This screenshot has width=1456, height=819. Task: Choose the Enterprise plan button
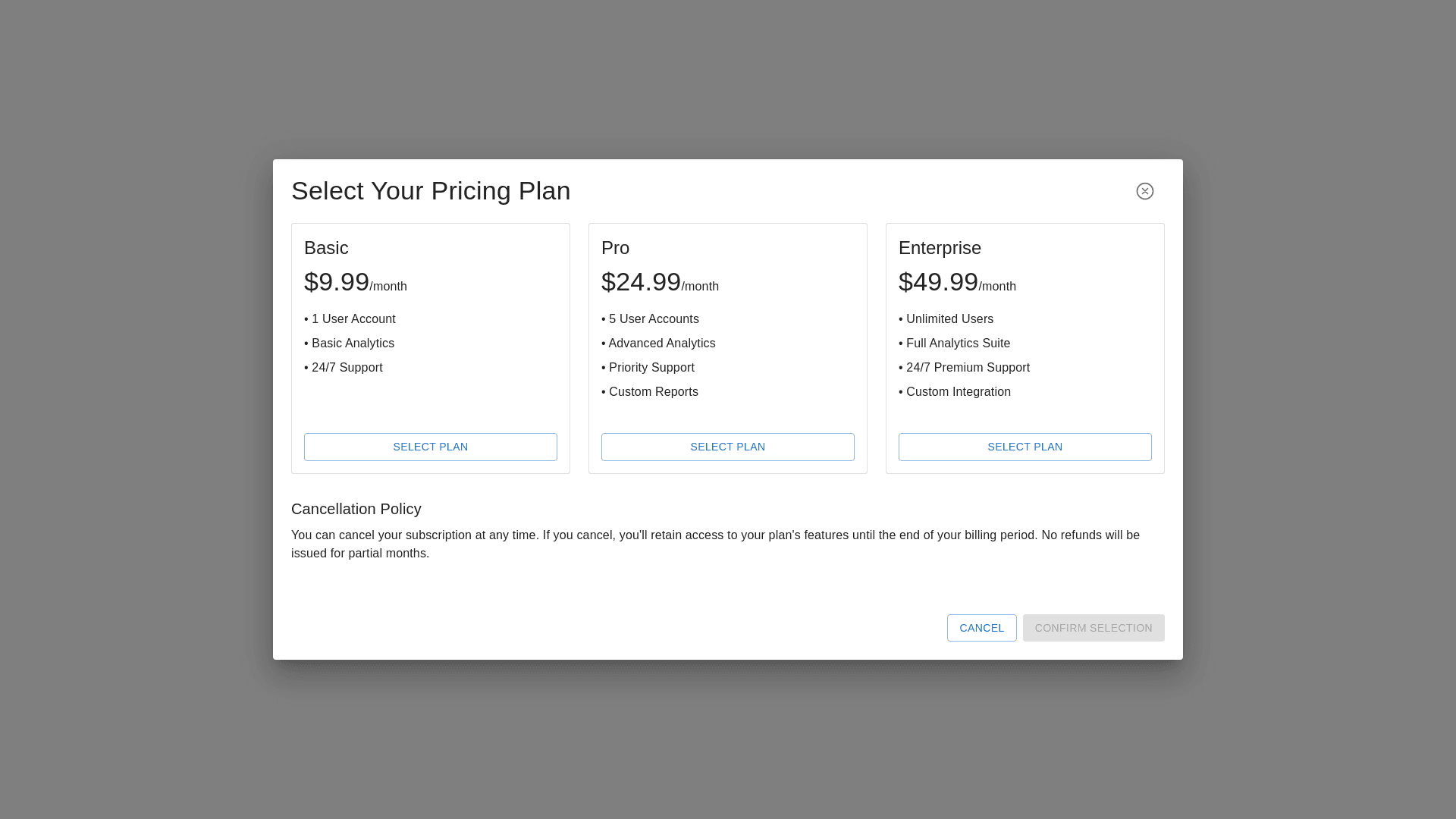point(1025,447)
